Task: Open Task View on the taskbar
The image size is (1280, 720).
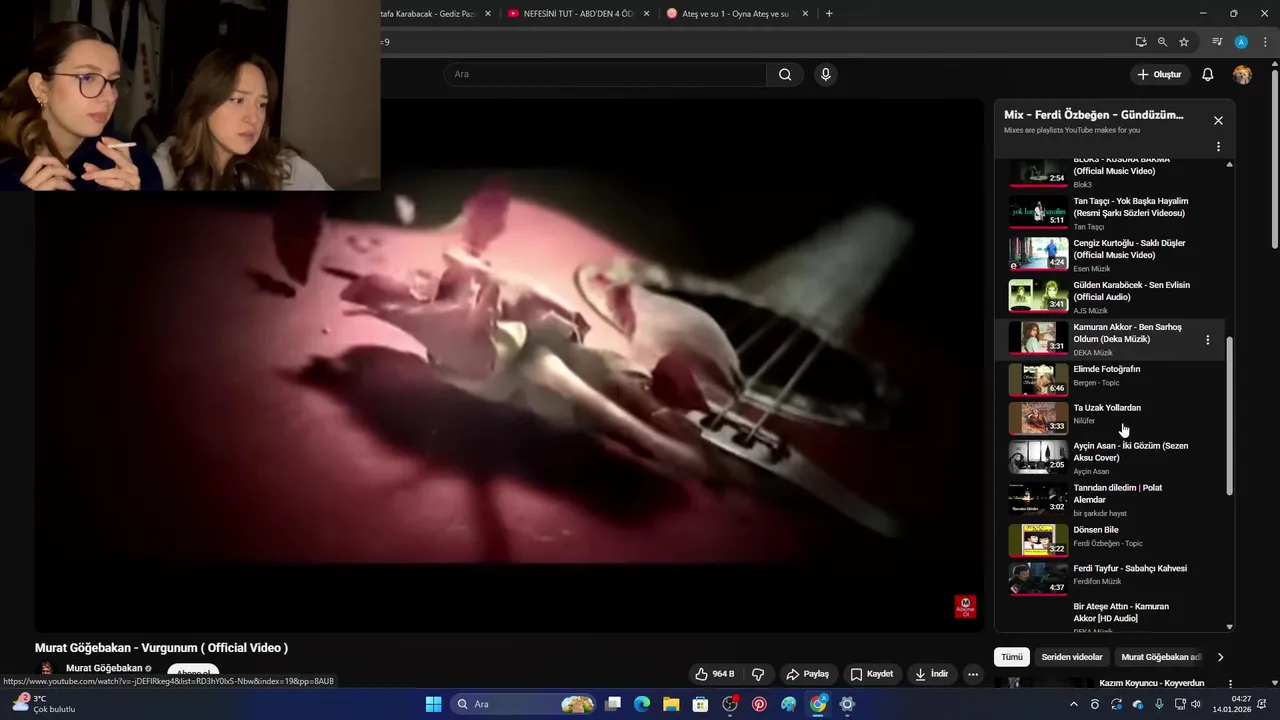Action: 613,704
